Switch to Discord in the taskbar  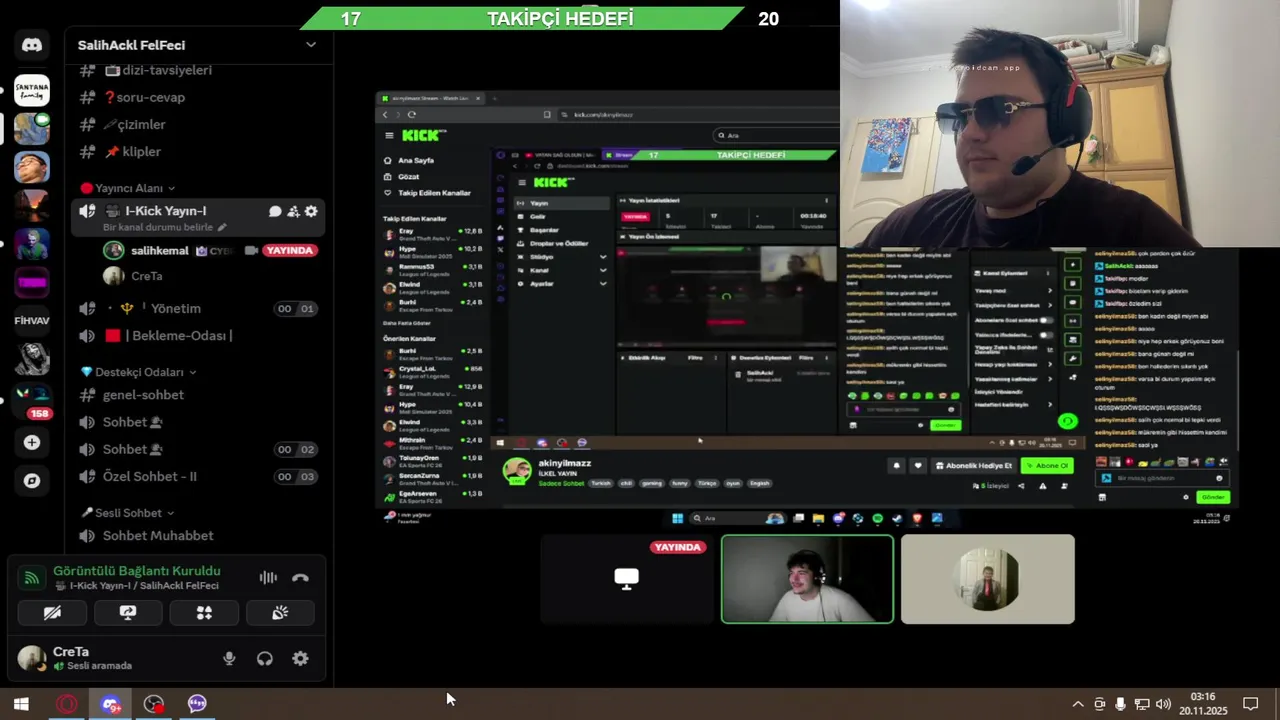pos(110,703)
